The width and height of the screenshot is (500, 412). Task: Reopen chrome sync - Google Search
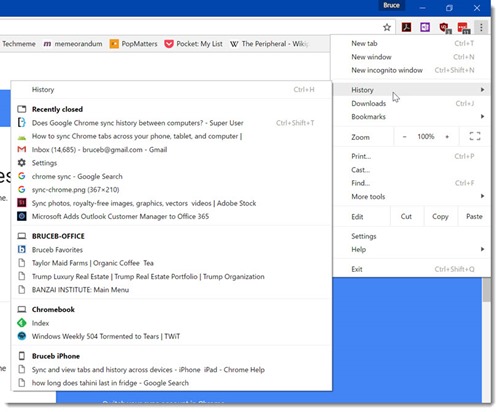click(x=172, y=176)
